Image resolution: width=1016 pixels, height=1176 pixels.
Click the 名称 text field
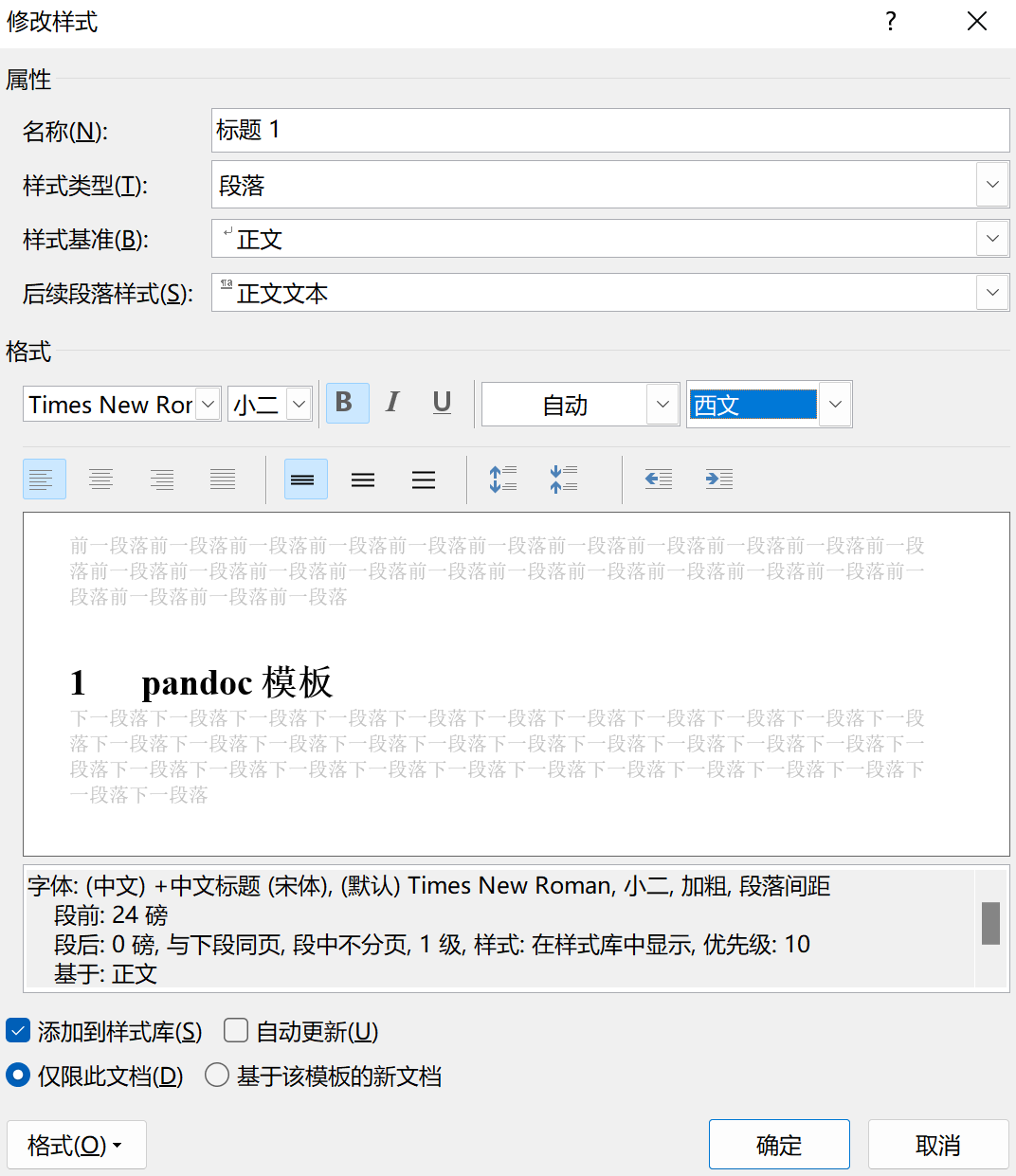click(x=609, y=131)
